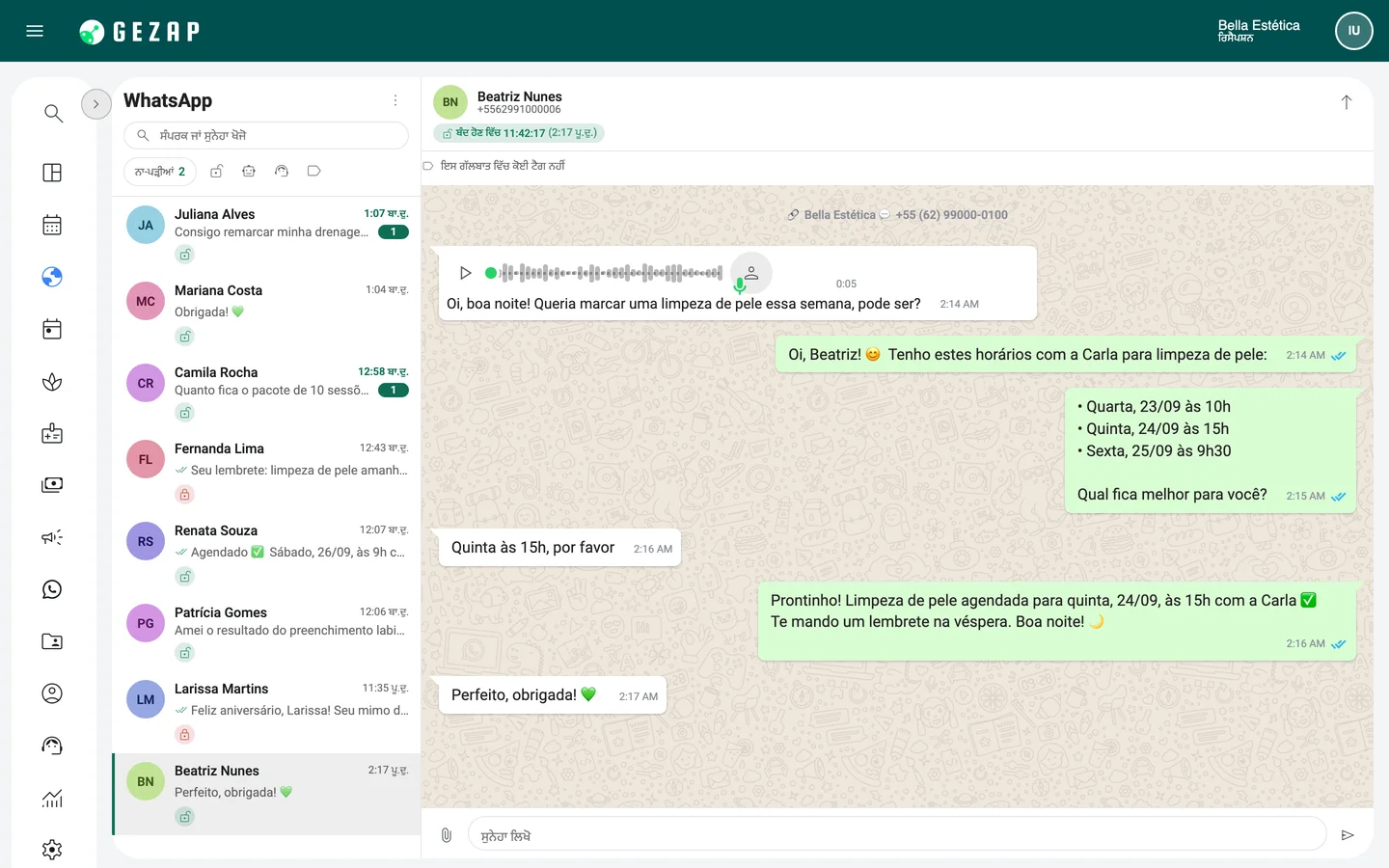The height and width of the screenshot is (868, 1389).
Task: Open the Juliana Alves conversation
Action: point(267,234)
